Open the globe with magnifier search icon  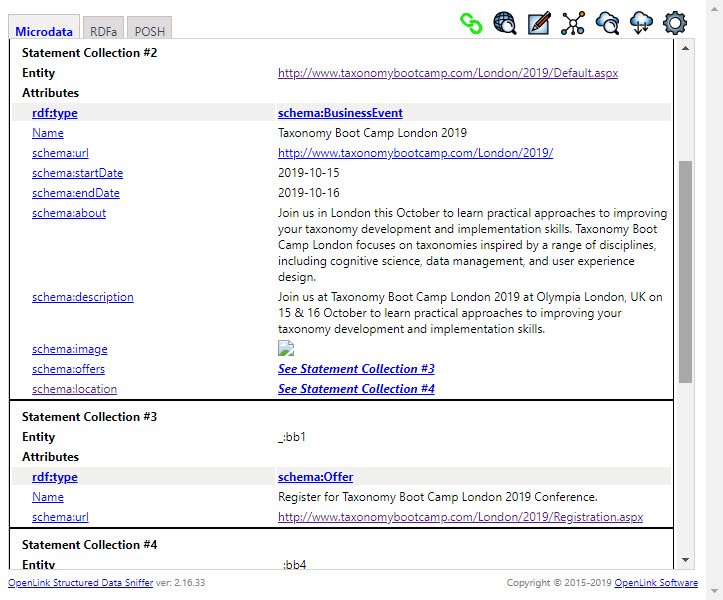click(505, 23)
